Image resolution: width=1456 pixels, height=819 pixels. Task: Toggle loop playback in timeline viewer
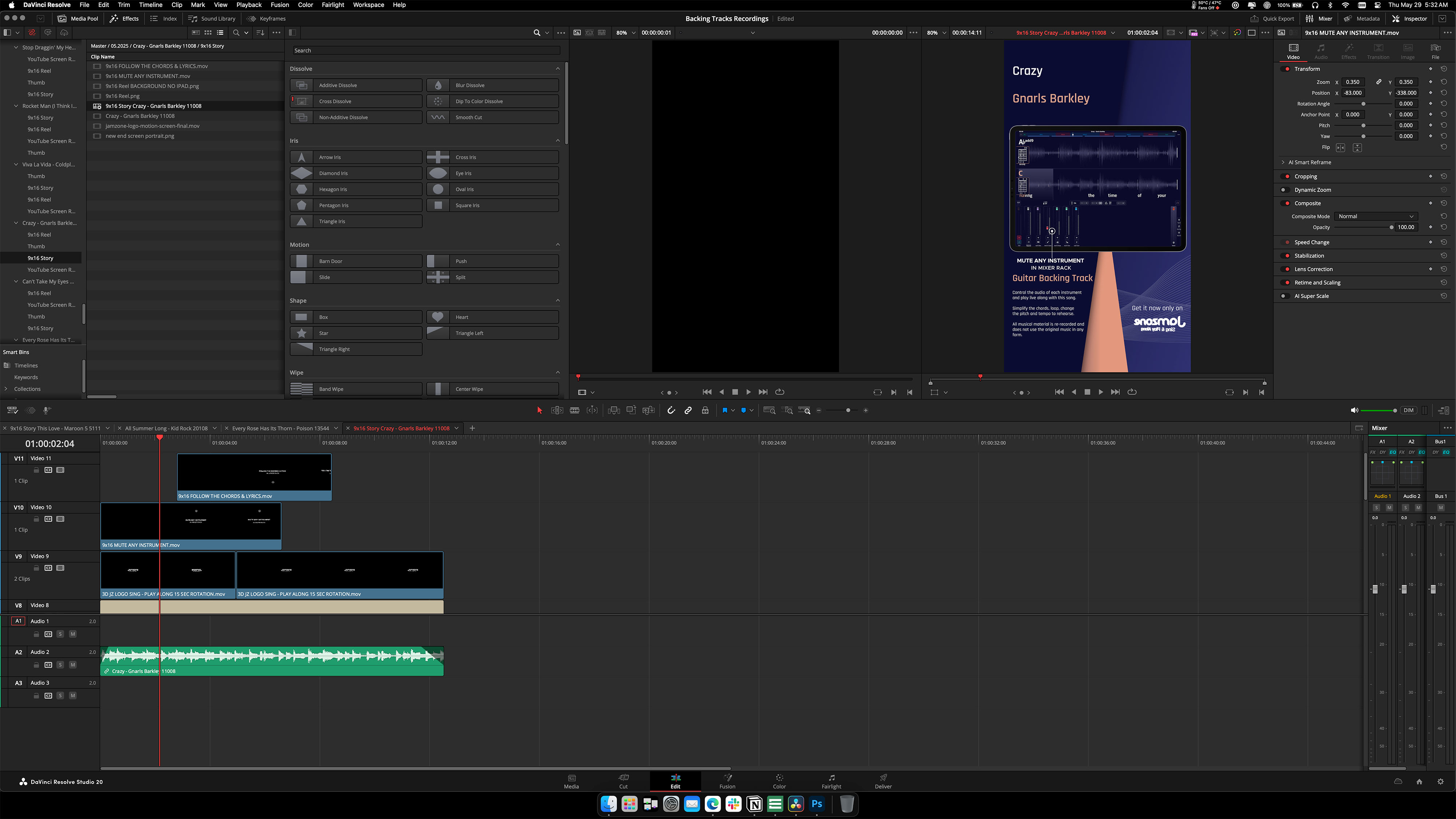tap(1132, 392)
